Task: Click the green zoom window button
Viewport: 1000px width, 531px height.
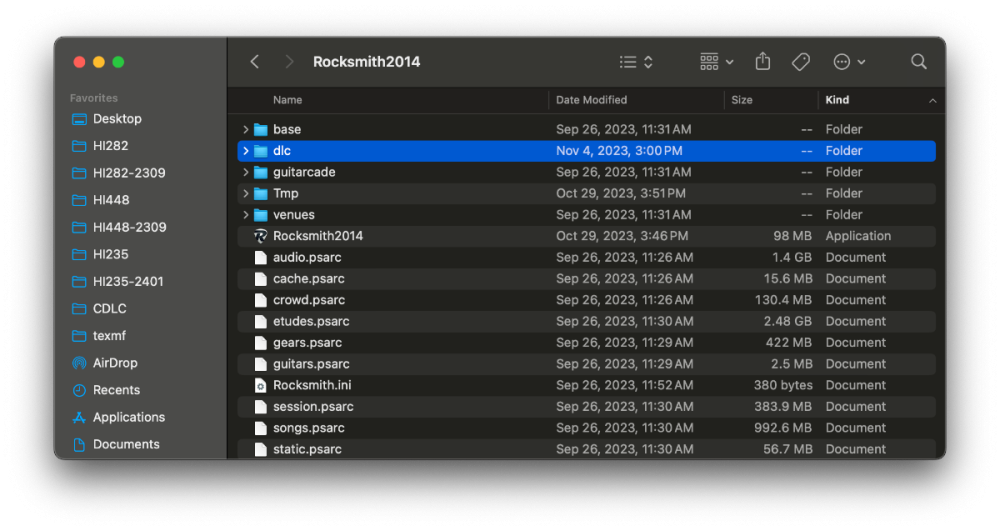Action: 118,62
